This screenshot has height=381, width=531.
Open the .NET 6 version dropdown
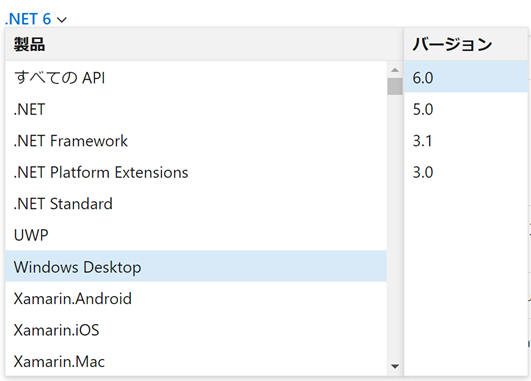pyautogui.click(x=36, y=19)
